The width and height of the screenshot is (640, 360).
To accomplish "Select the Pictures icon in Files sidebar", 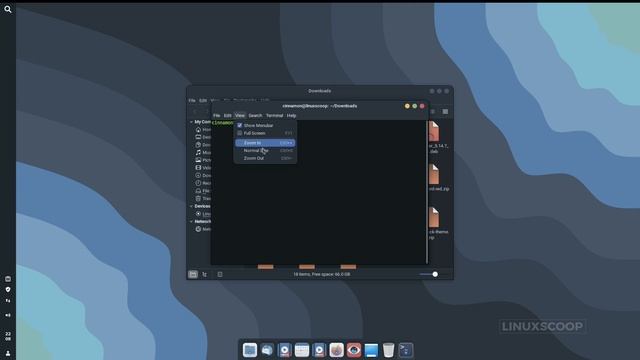I will click(x=198, y=160).
